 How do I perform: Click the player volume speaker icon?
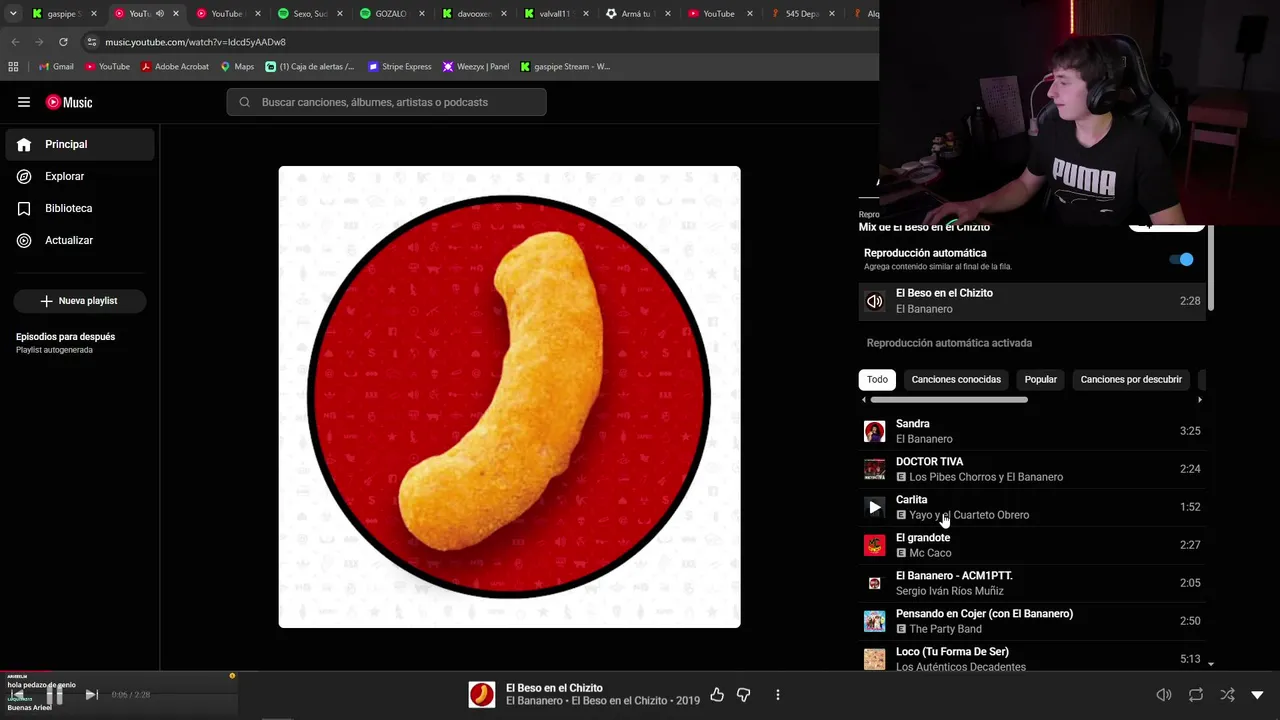point(1164,695)
